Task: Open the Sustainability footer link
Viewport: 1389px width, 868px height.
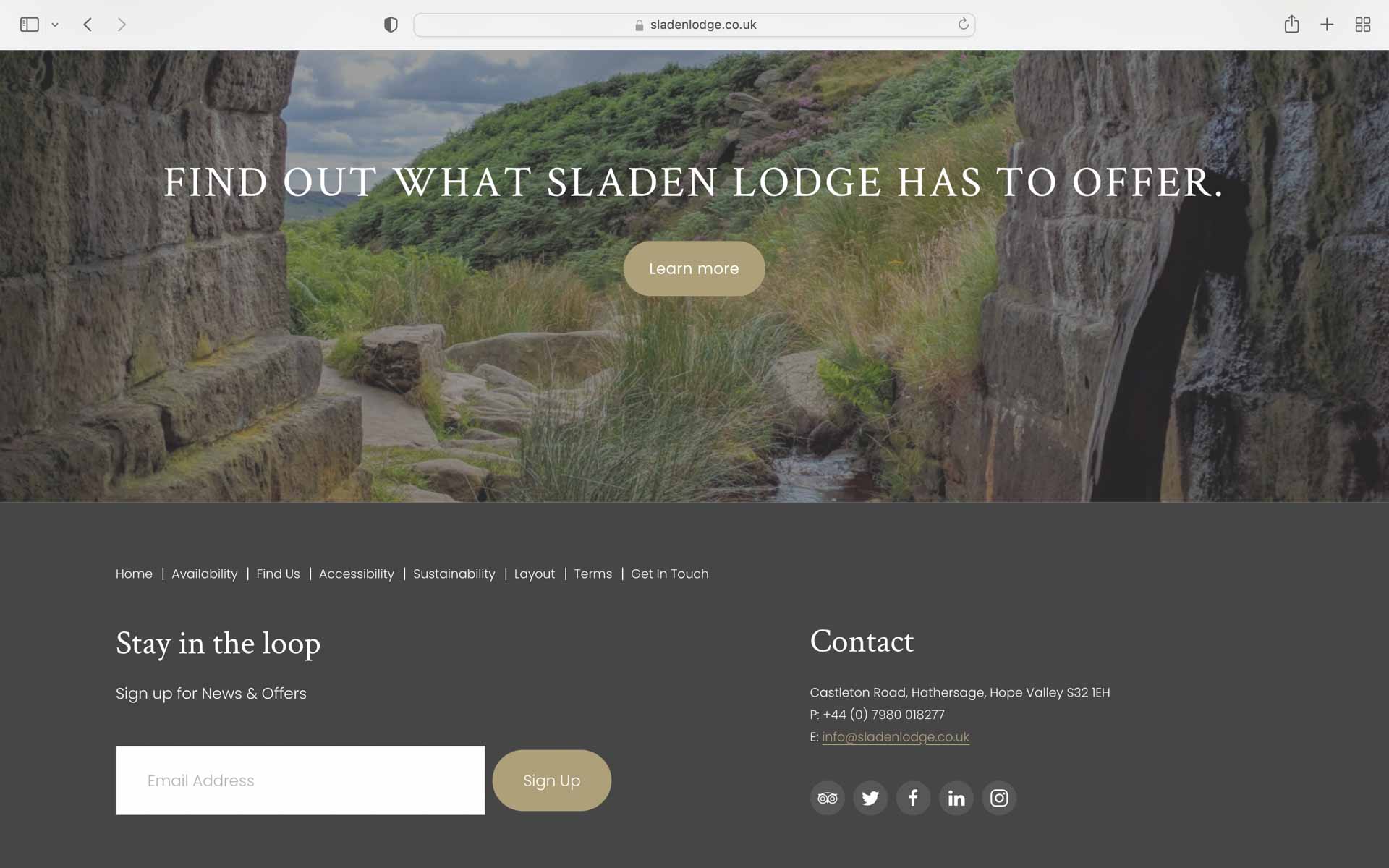Action: tap(454, 574)
